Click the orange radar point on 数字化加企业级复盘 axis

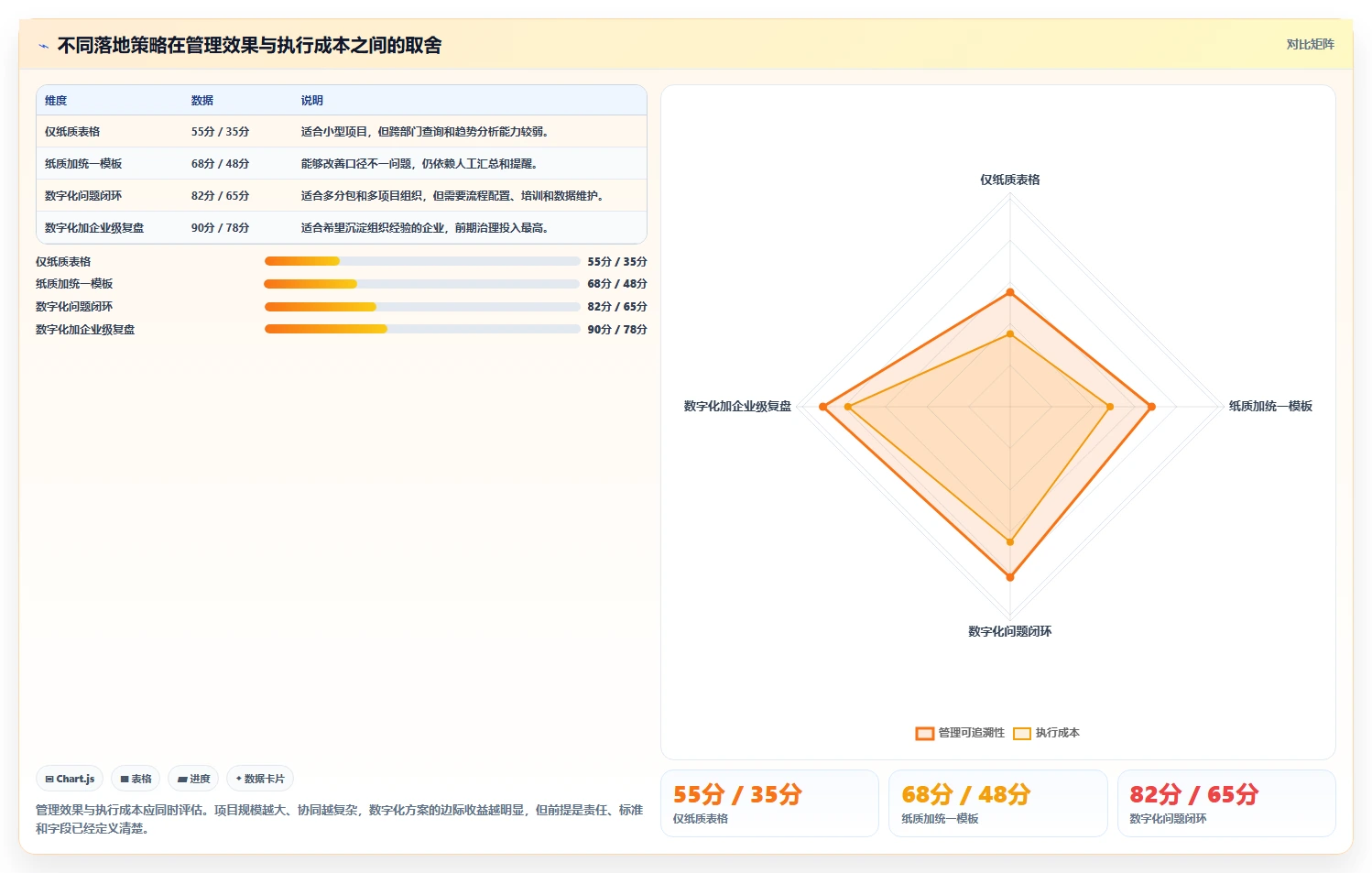823,407
